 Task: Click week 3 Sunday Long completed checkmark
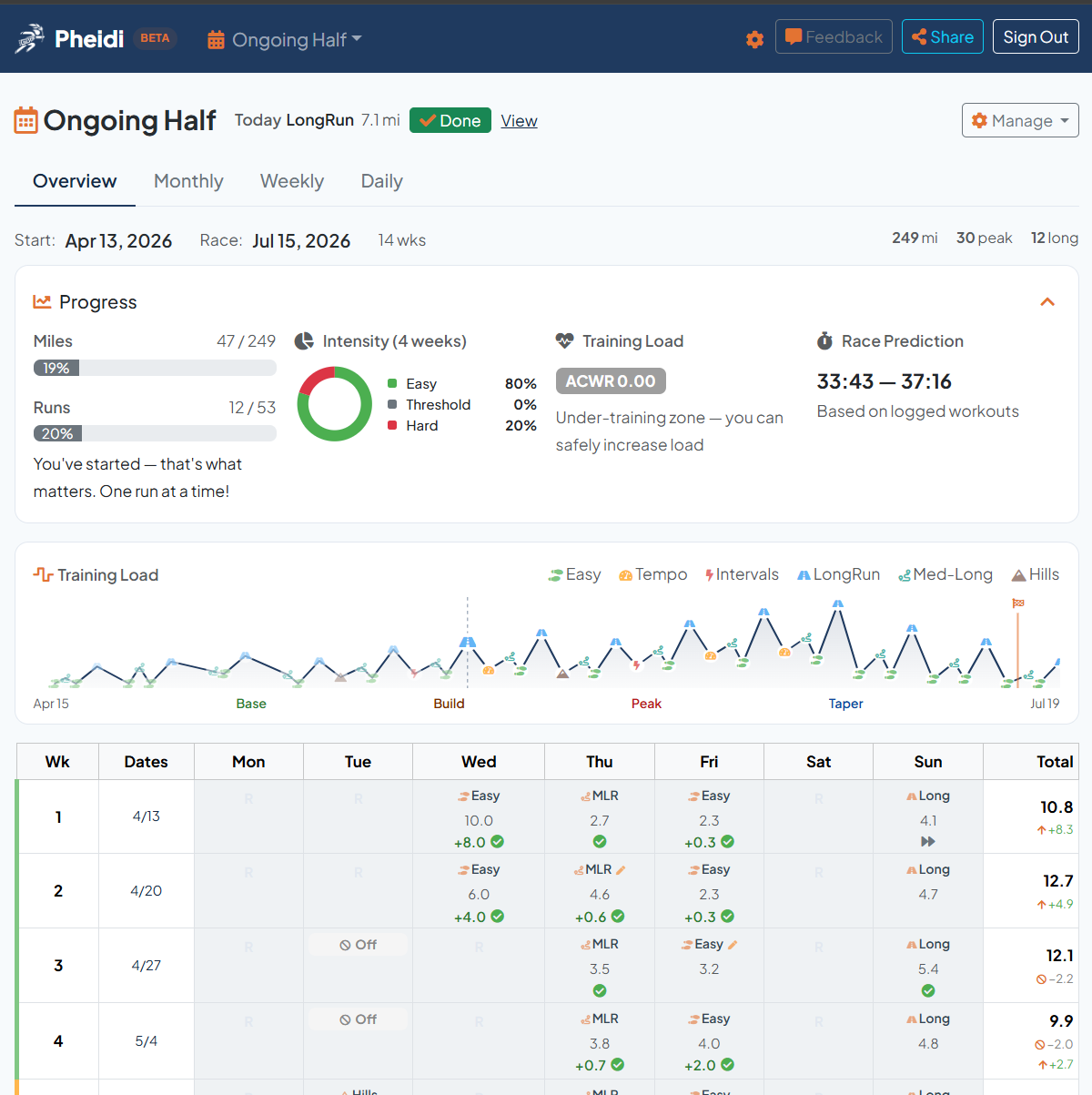[928, 990]
